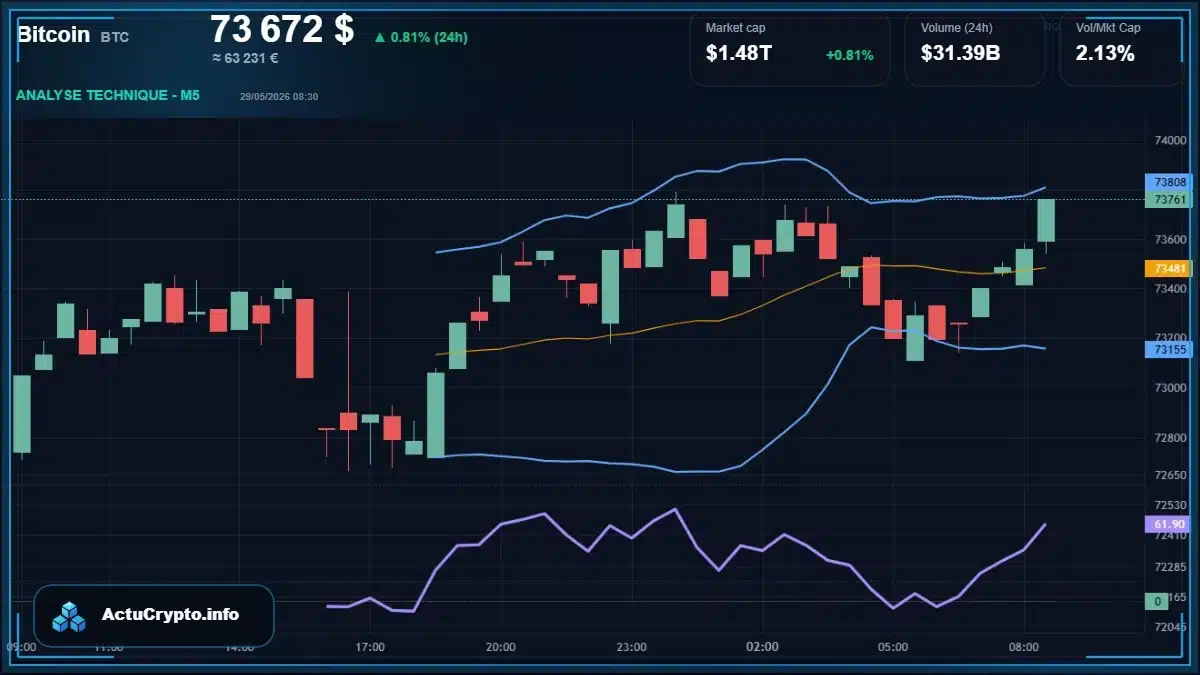Screen dimensions: 1200x675
Task: Click the 73600 price axis label
Action: click(1170, 240)
